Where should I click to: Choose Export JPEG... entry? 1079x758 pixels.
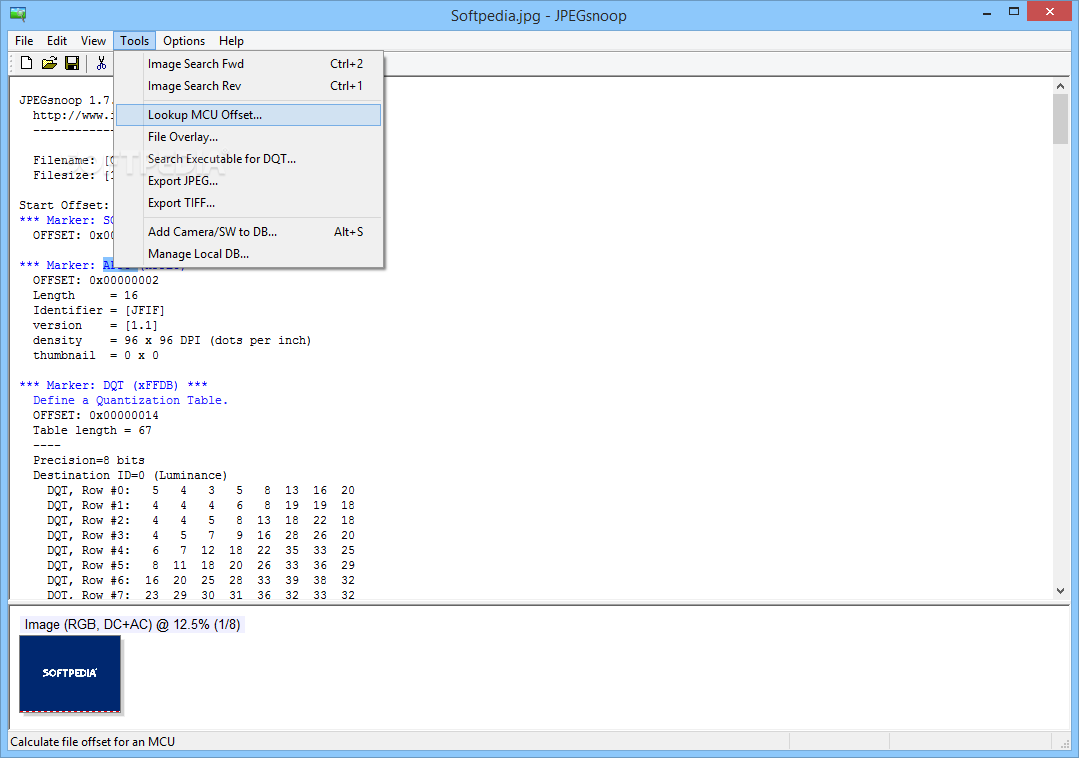pyautogui.click(x=248, y=181)
